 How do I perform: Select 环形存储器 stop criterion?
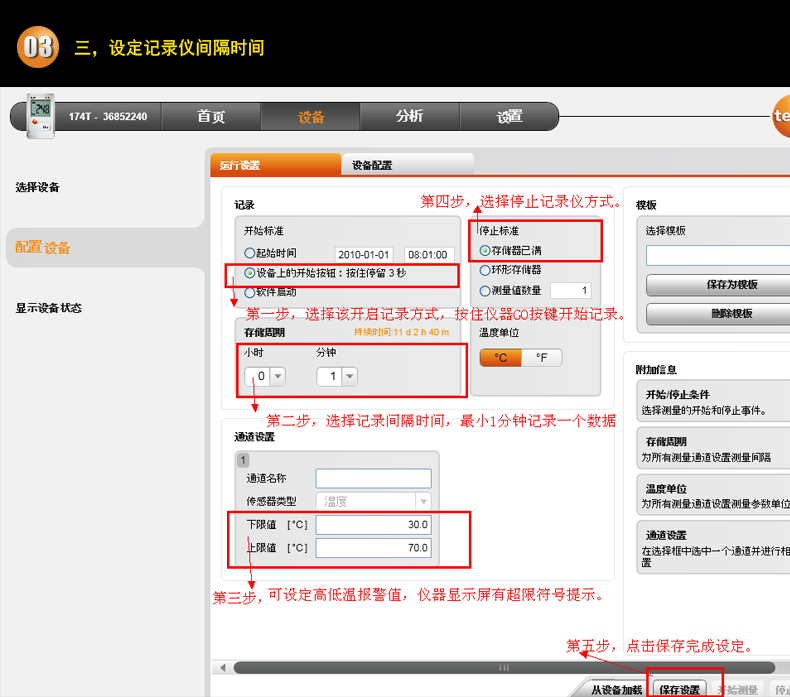pos(485,270)
